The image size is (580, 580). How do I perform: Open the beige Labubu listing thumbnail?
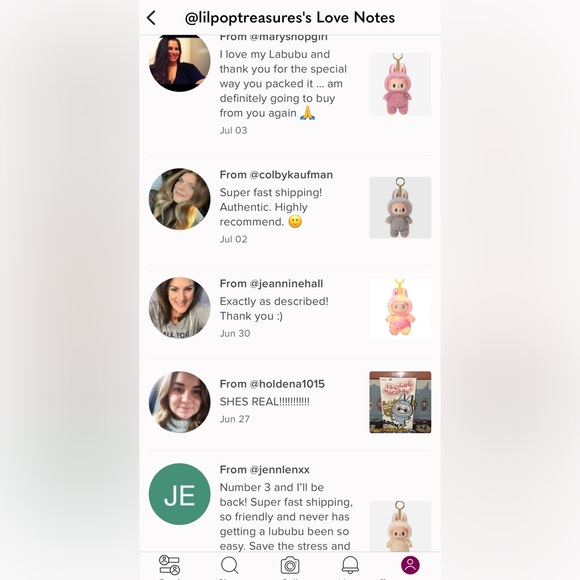click(400, 526)
